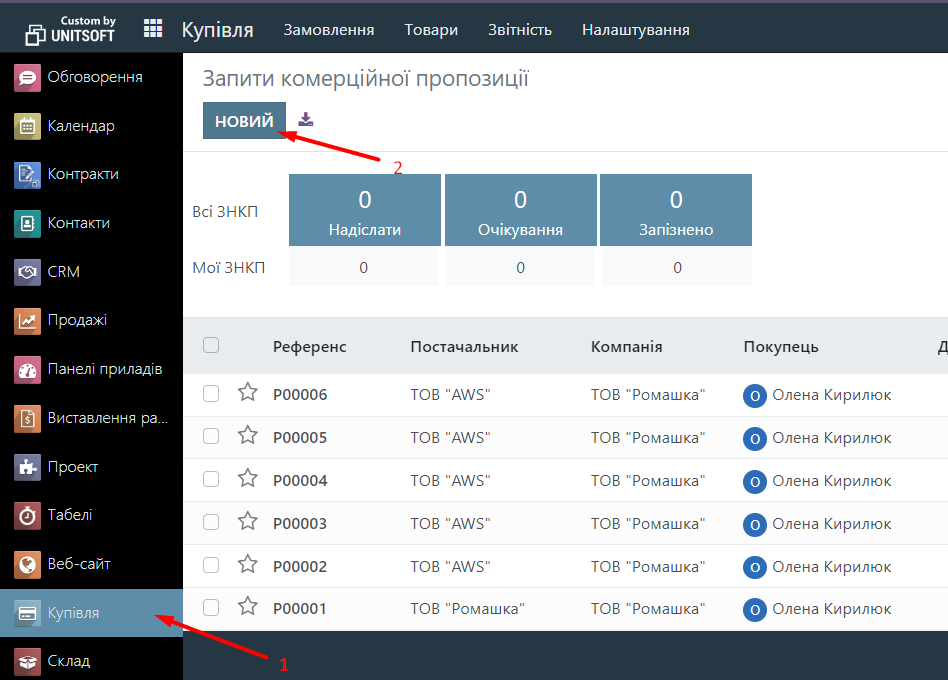This screenshot has width=948, height=680.
Task: Filter by Надіслати dashboard card
Action: point(365,210)
